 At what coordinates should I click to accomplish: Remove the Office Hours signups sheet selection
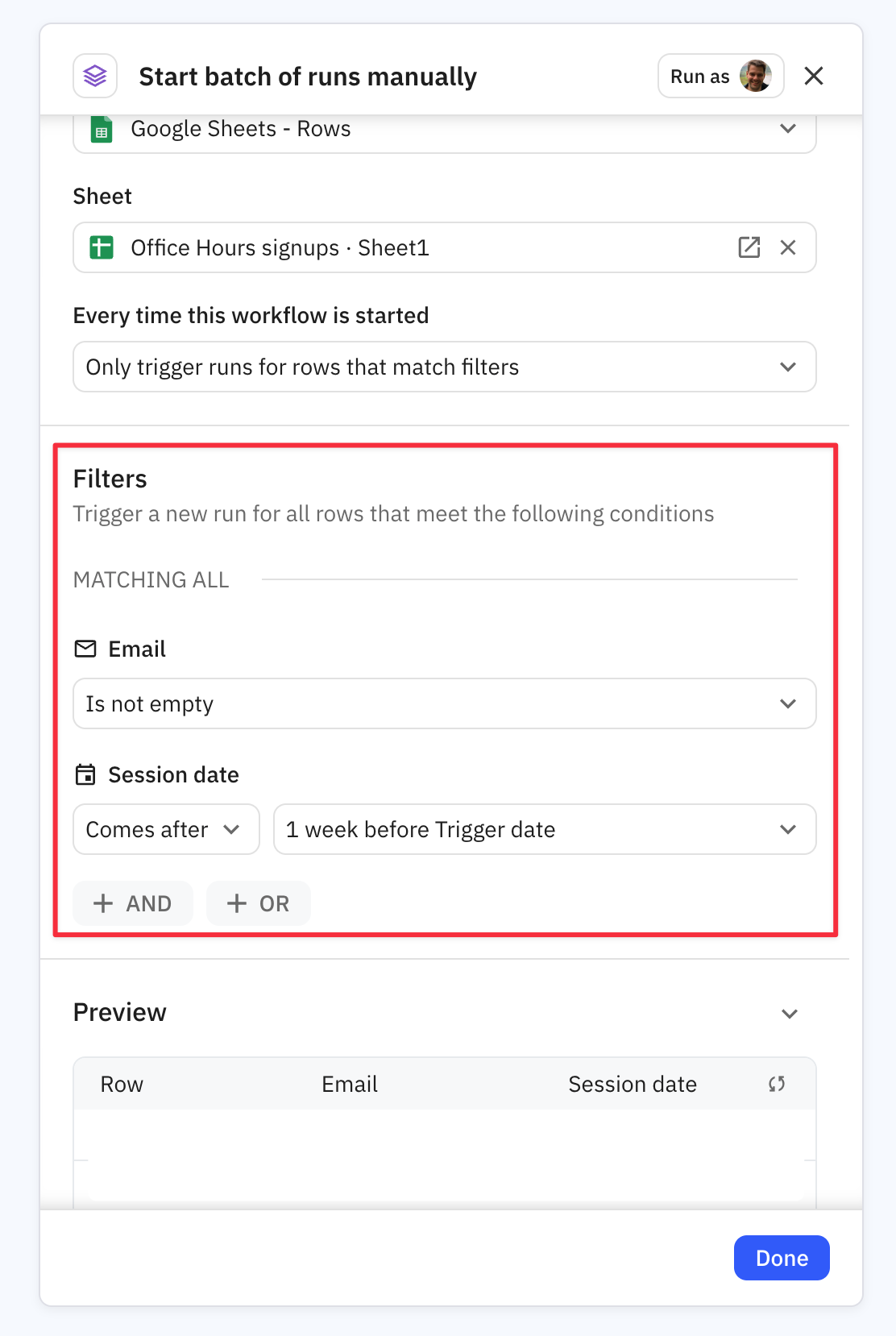point(788,247)
